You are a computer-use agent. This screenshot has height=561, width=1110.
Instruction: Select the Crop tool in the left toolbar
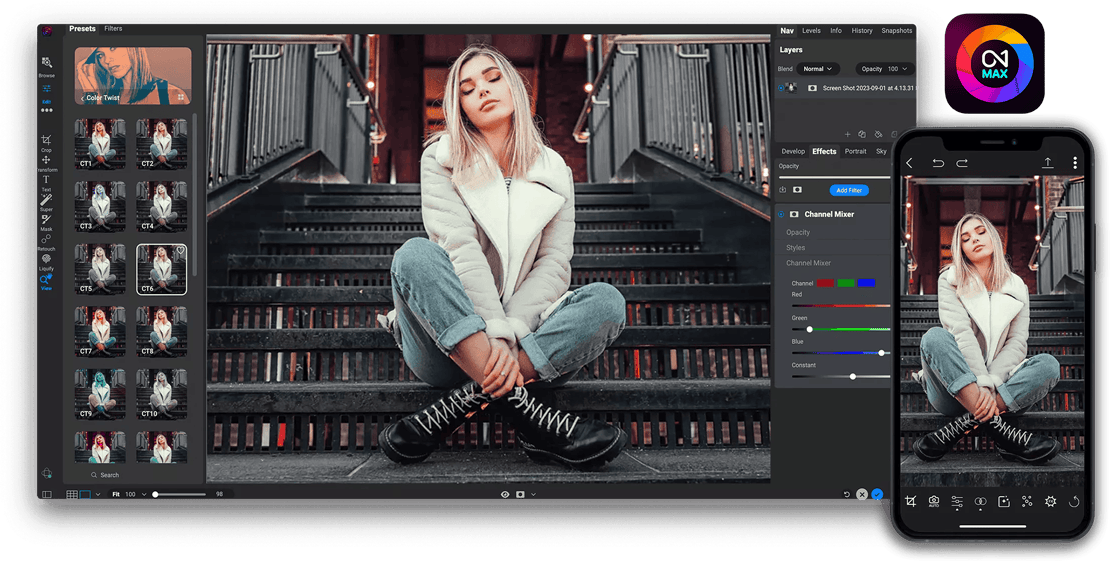click(x=46, y=140)
